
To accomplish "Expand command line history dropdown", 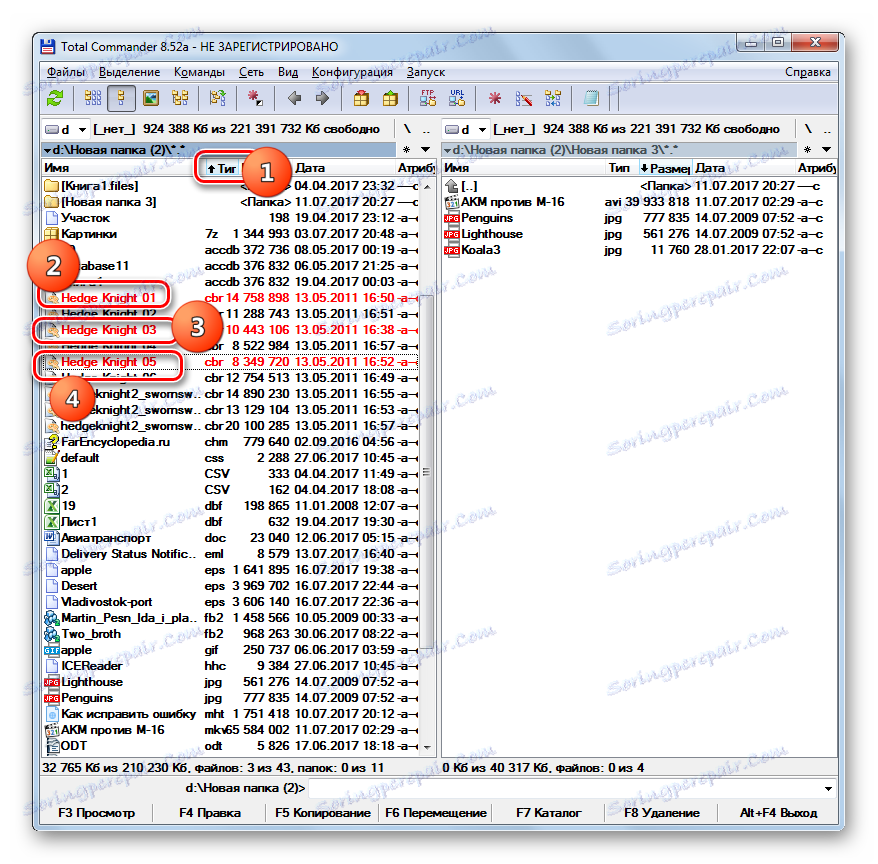I will click(828, 788).
